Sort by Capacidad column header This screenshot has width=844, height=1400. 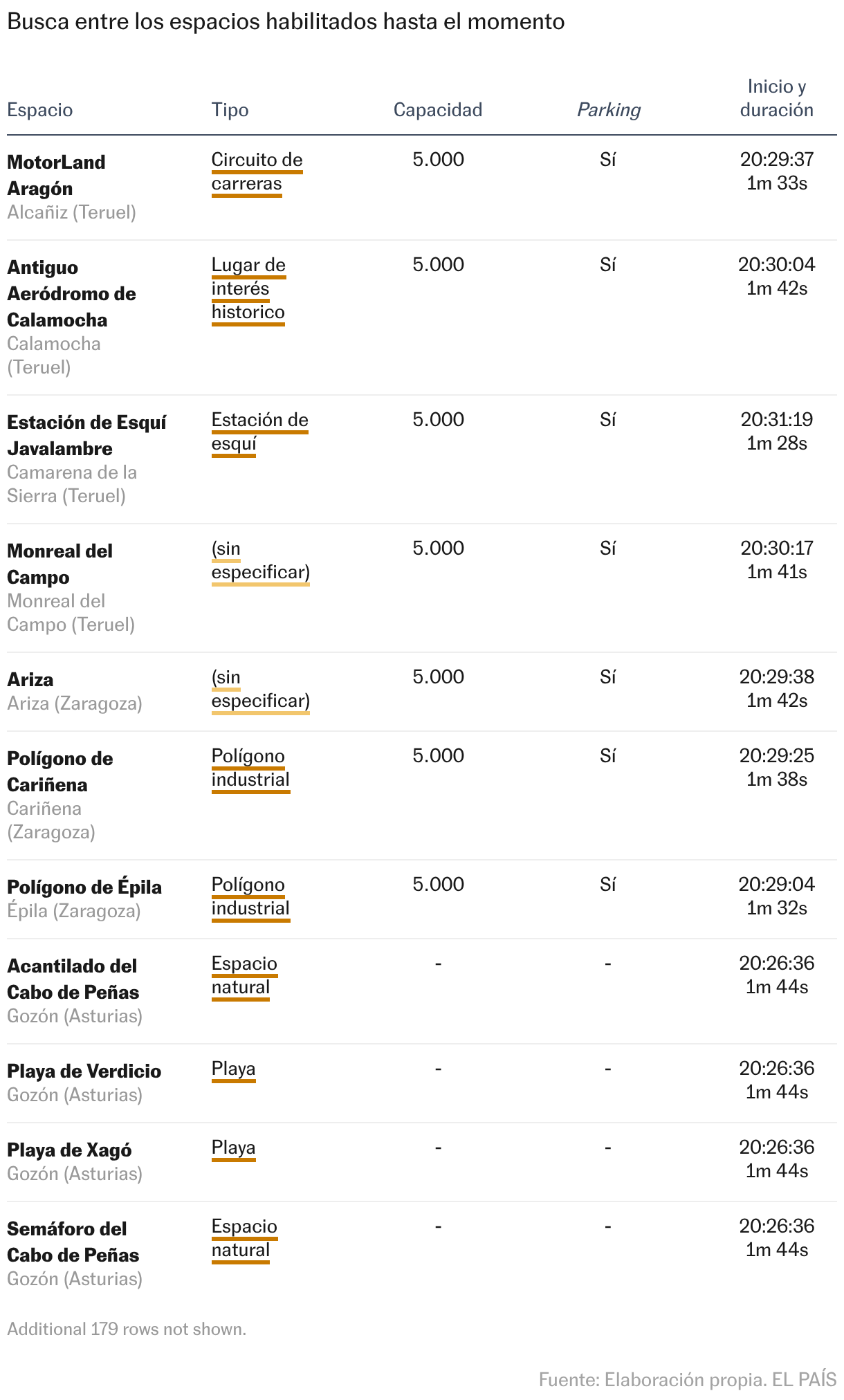438,110
